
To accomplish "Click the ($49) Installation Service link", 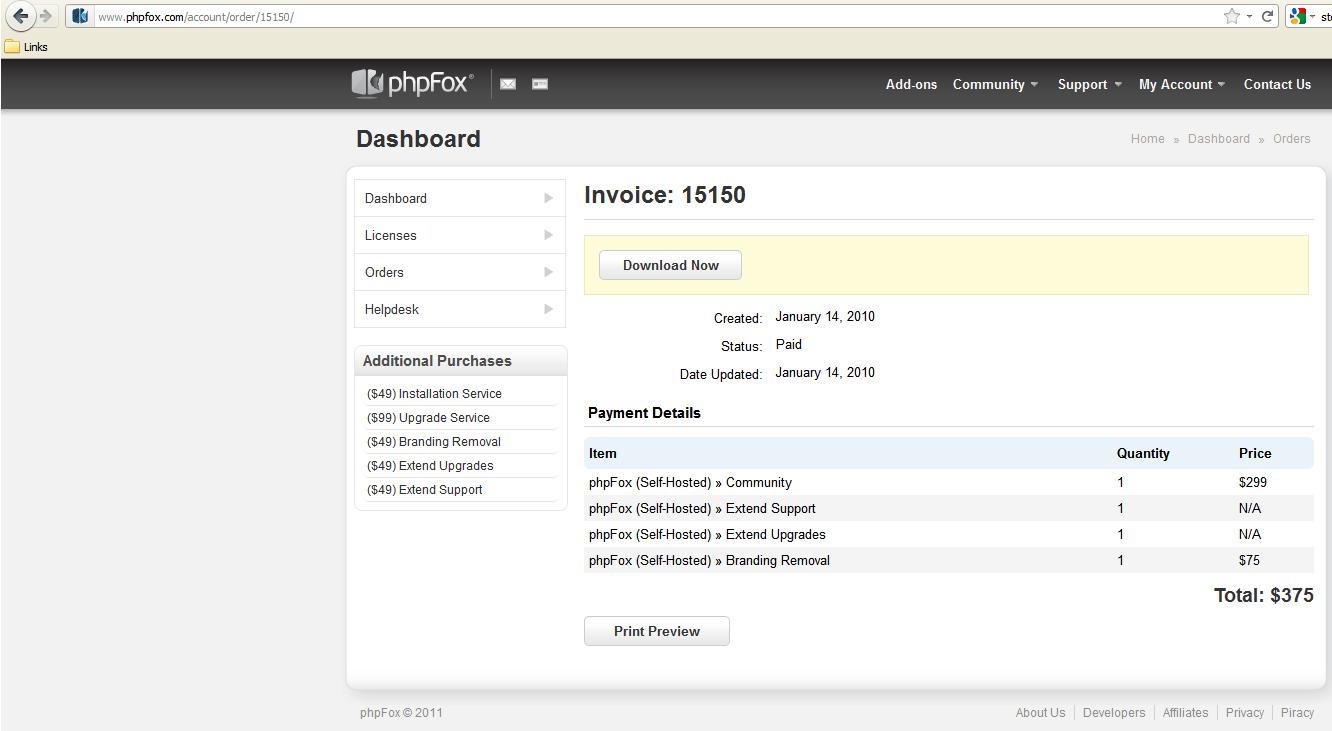I will (434, 394).
